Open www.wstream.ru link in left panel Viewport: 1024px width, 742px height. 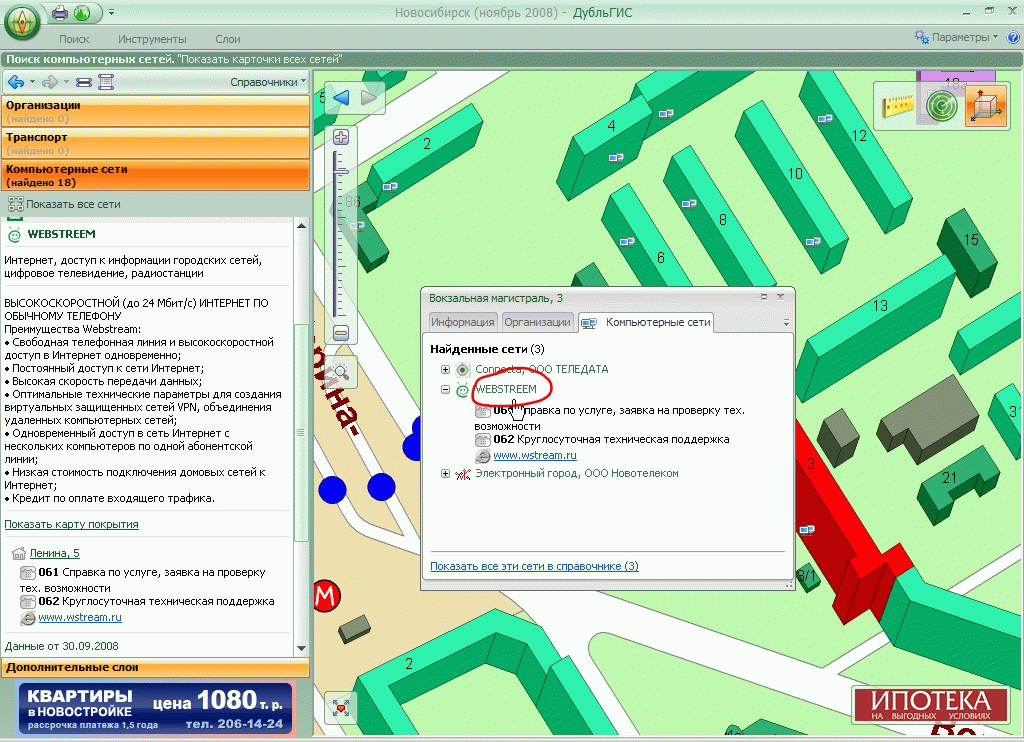80,617
